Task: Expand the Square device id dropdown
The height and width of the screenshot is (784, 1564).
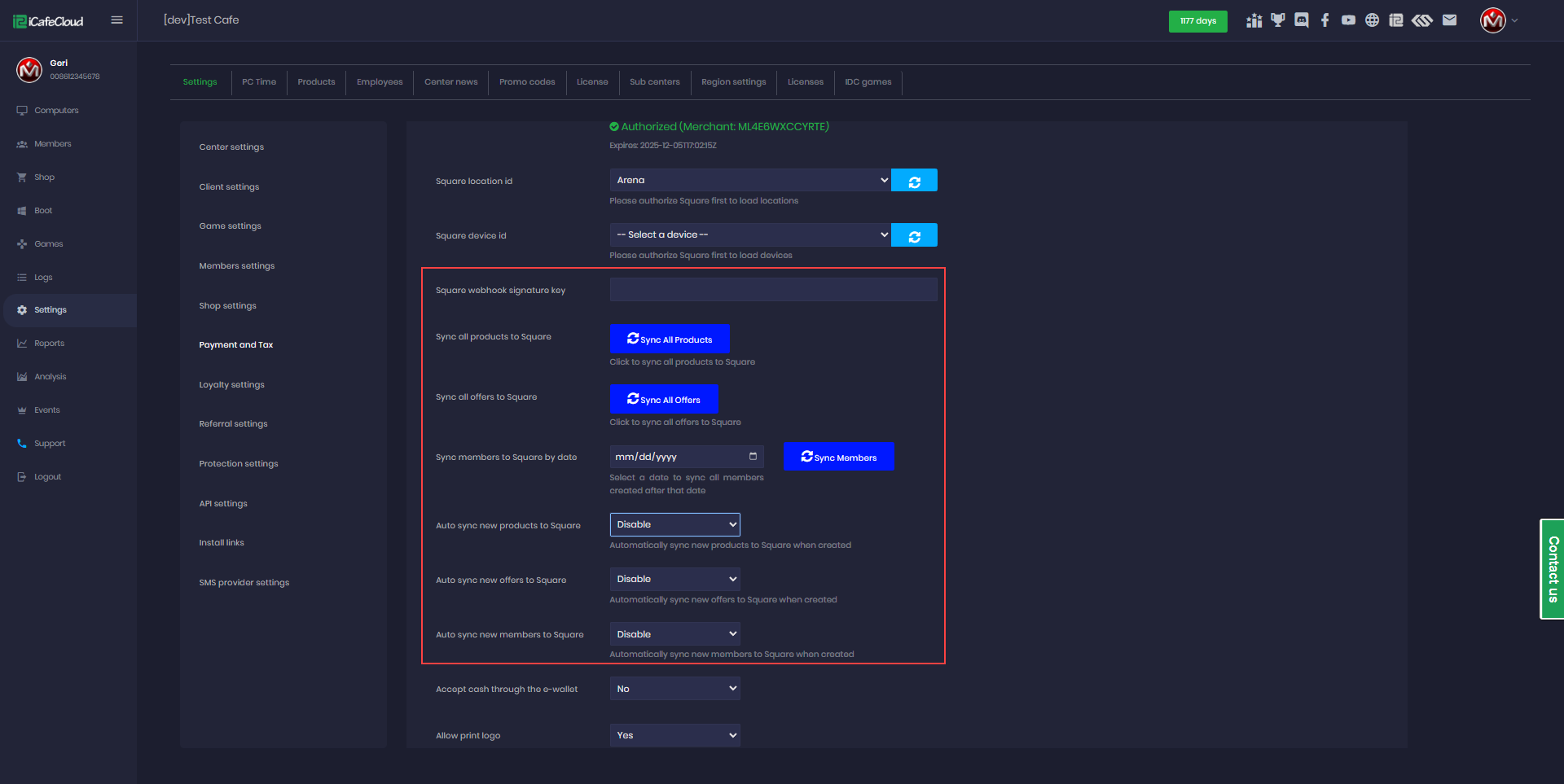Action: click(749, 235)
